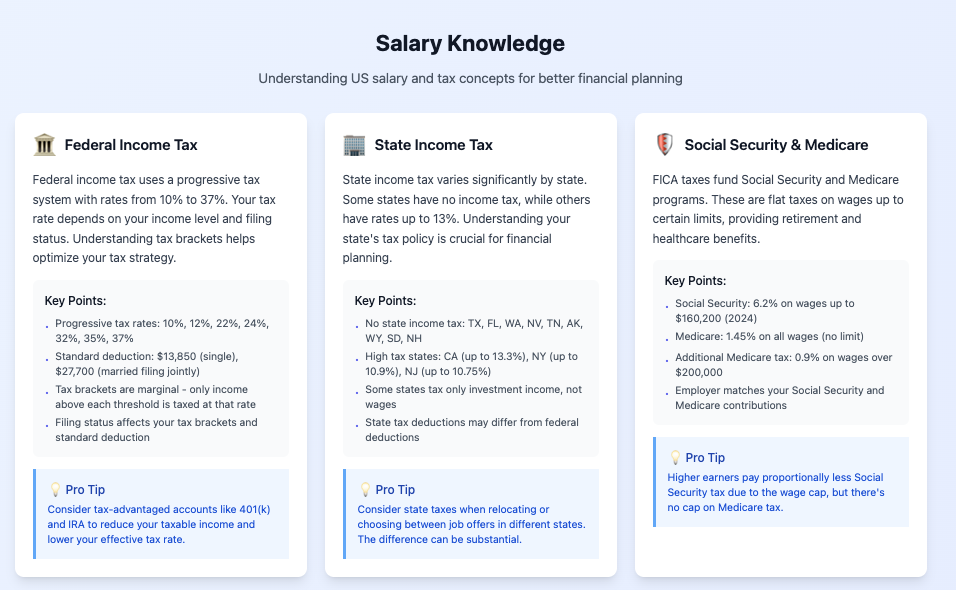Click the no state income tax bullet
Screen dimensions: 956x590
(x=470, y=331)
